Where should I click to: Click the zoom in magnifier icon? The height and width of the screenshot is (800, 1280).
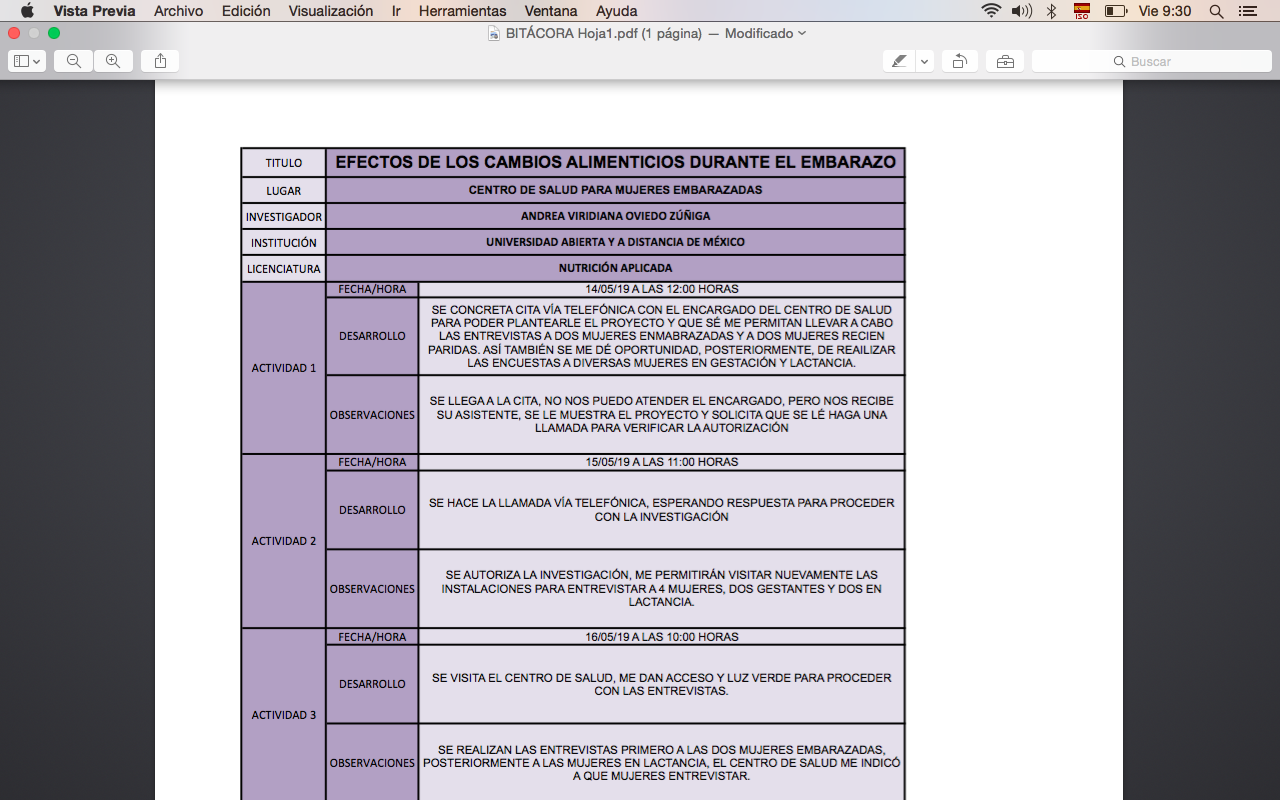(113, 61)
